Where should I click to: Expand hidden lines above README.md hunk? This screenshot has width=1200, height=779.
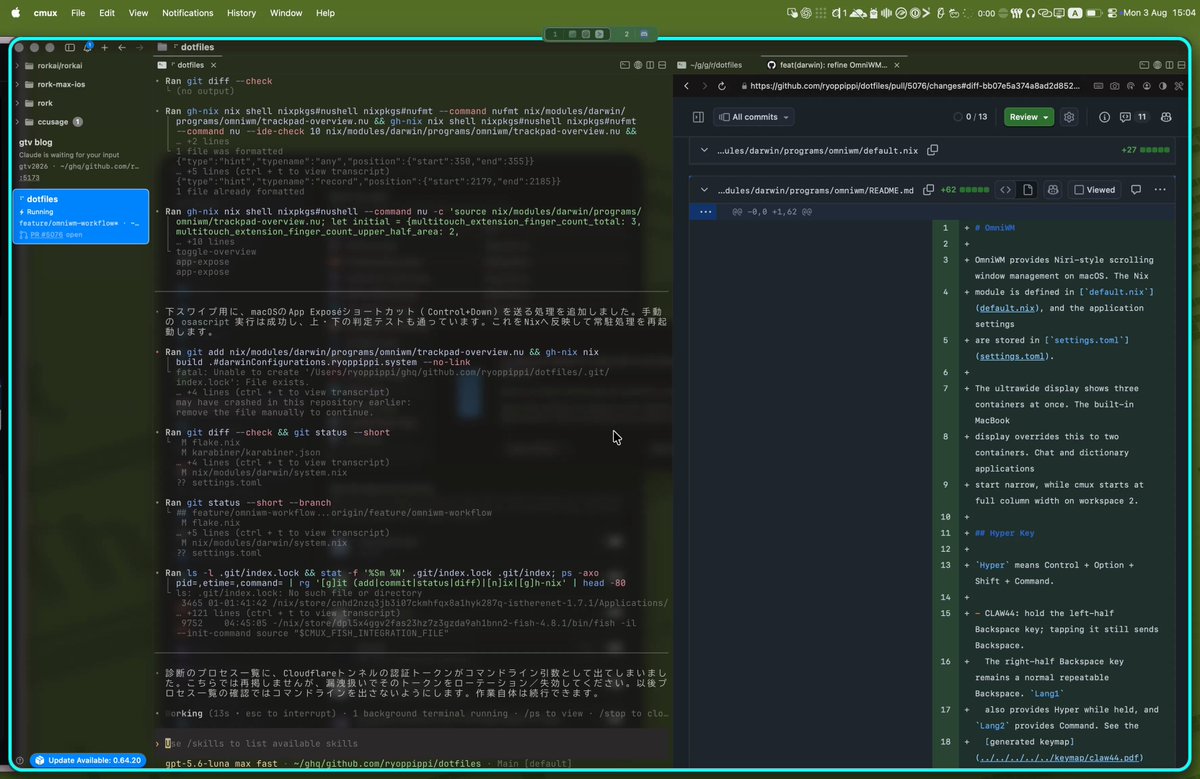click(706, 212)
